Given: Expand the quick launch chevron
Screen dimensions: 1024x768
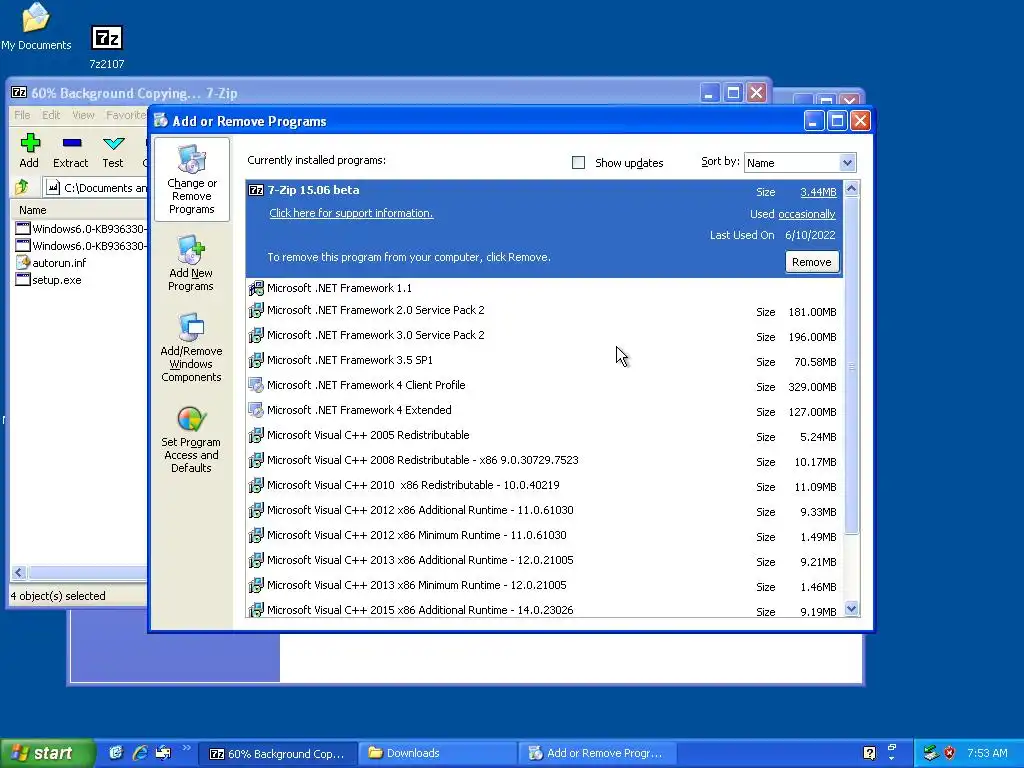Looking at the screenshot, I should coord(186,748).
